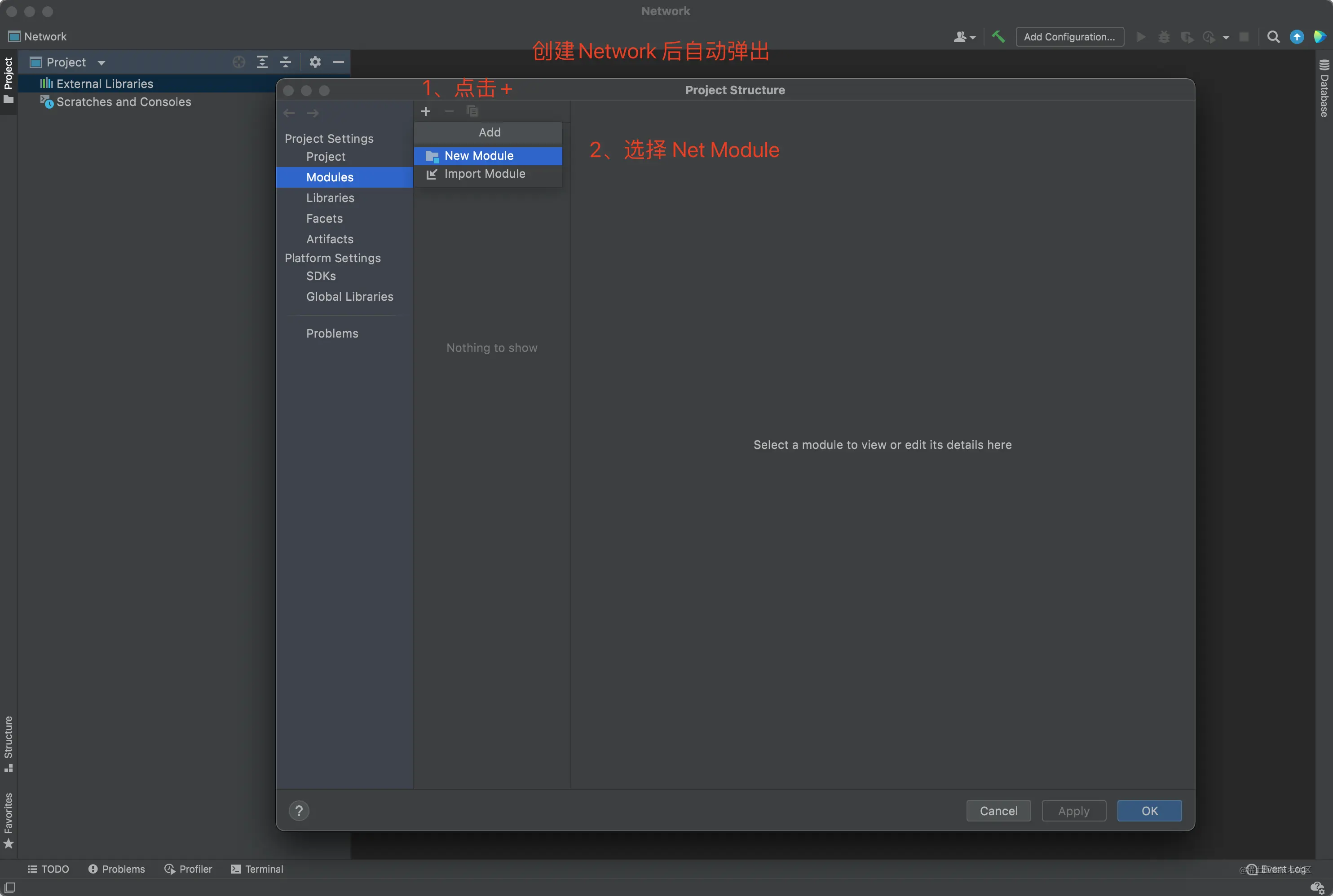Screen dimensions: 1333x896
Task: Click the Network breadcrumb in navigation bar
Action: tap(37, 36)
